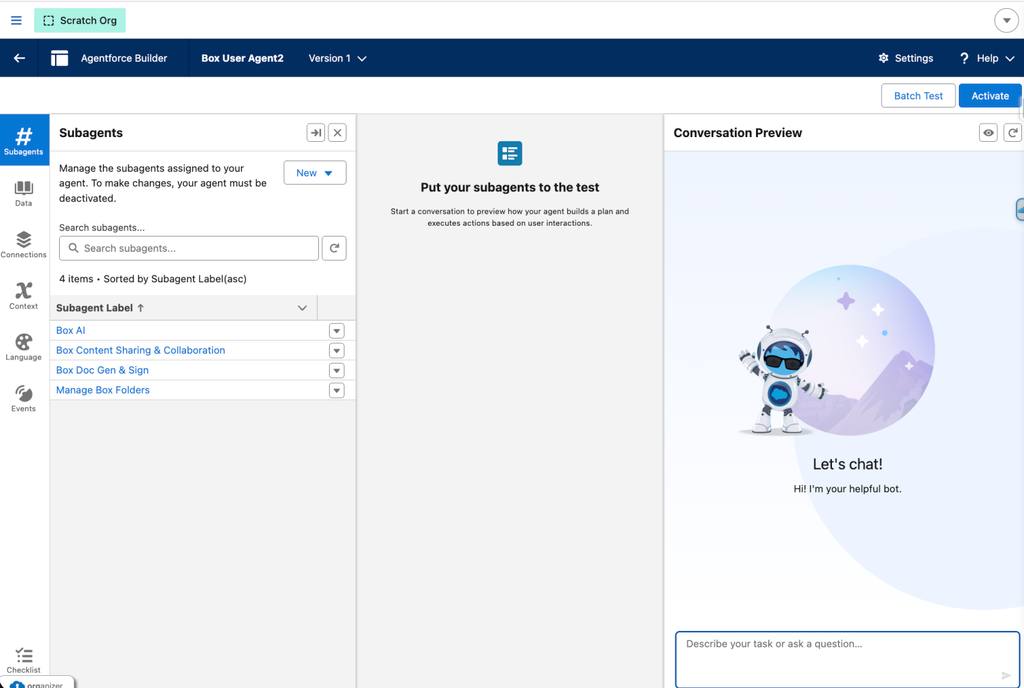1024x688 pixels.
Task: Open the Context sidebar tab
Action: pyautogui.click(x=24, y=296)
